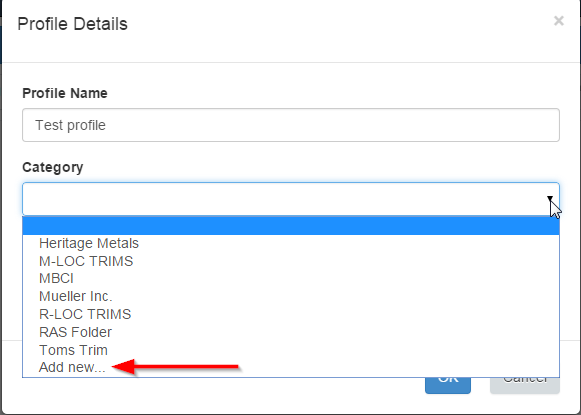This screenshot has height=415, width=581.
Task: Click the Category label text
Action: click(x=53, y=167)
